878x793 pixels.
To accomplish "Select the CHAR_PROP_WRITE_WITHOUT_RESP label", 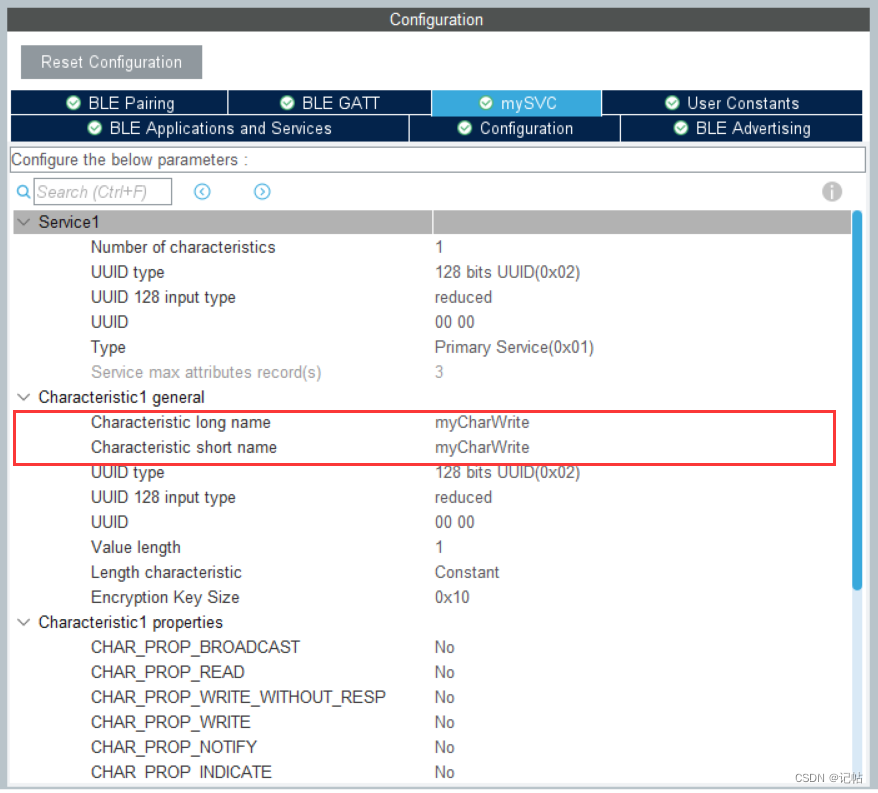I will coord(239,698).
